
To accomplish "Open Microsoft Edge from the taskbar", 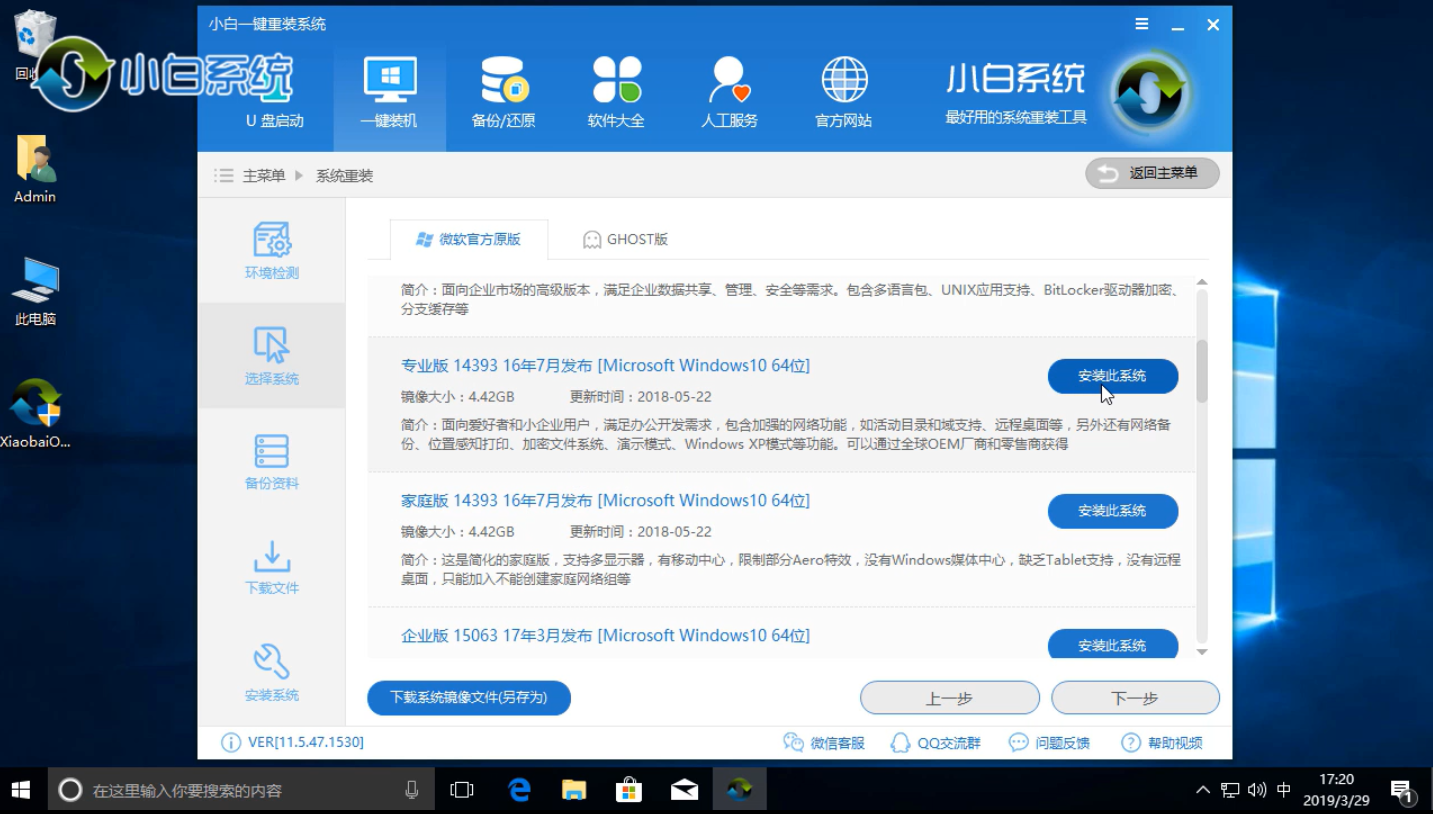I will pos(519,790).
